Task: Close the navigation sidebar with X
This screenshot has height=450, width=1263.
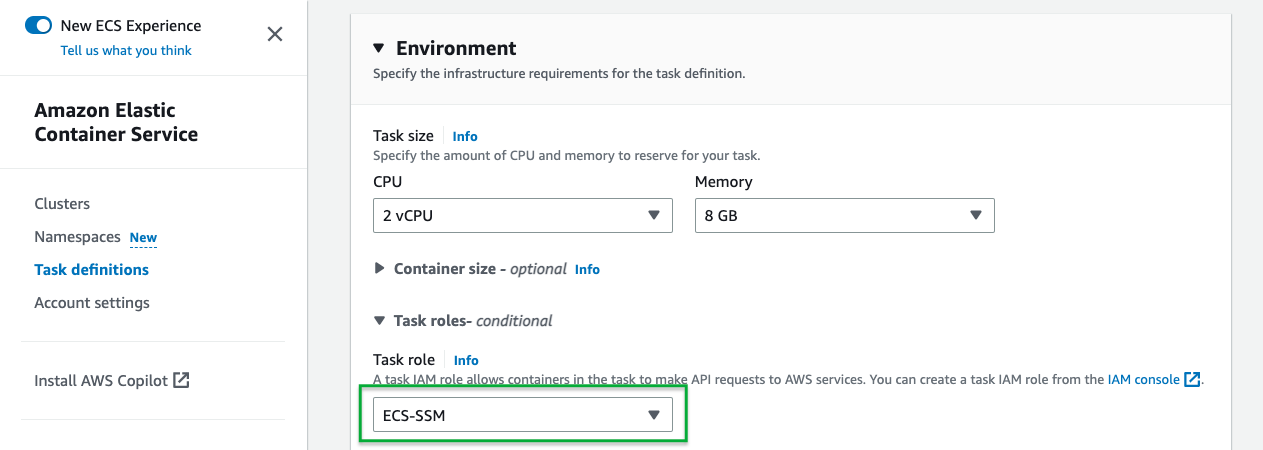Action: point(275,34)
